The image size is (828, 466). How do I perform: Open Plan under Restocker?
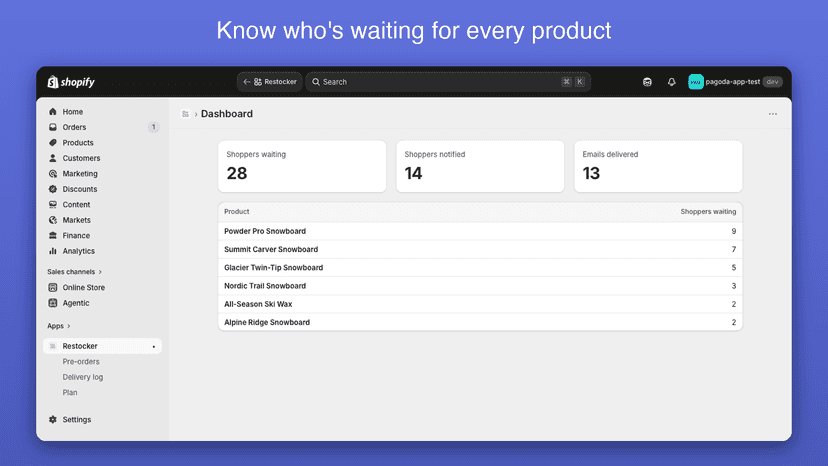point(70,393)
